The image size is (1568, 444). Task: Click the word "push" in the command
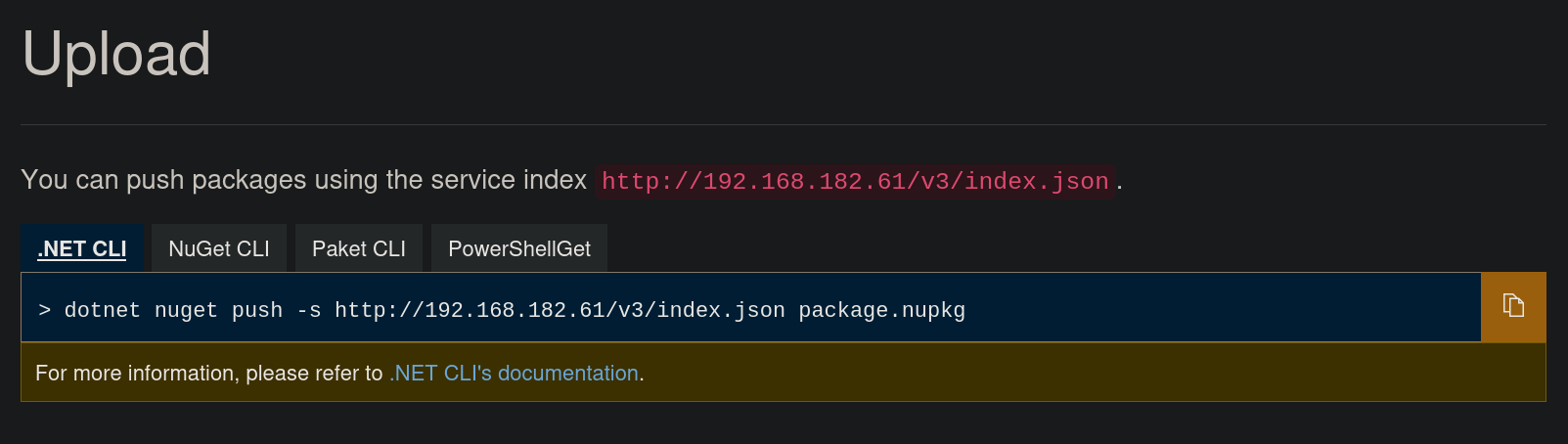click(256, 311)
